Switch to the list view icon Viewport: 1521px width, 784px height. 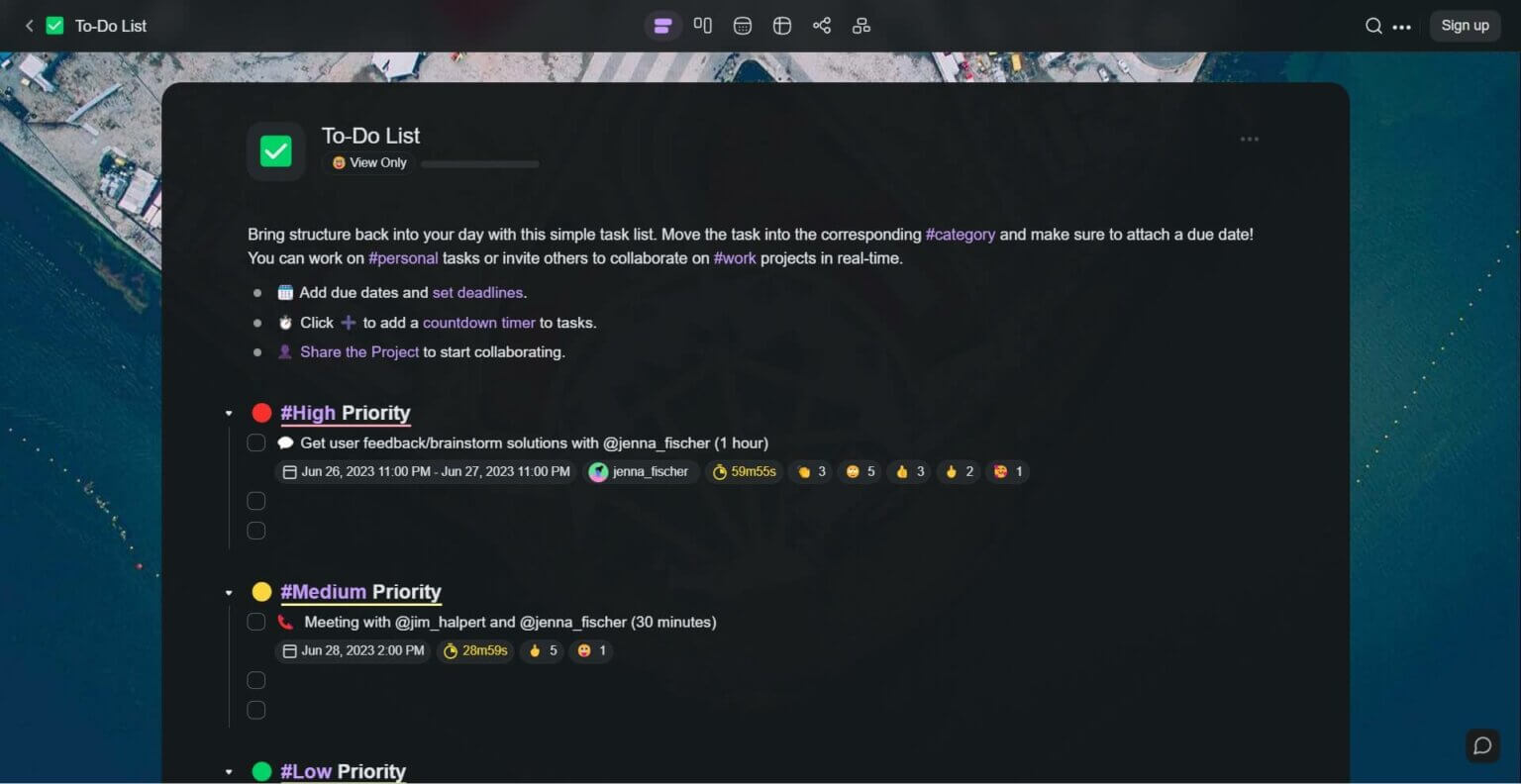(x=662, y=26)
